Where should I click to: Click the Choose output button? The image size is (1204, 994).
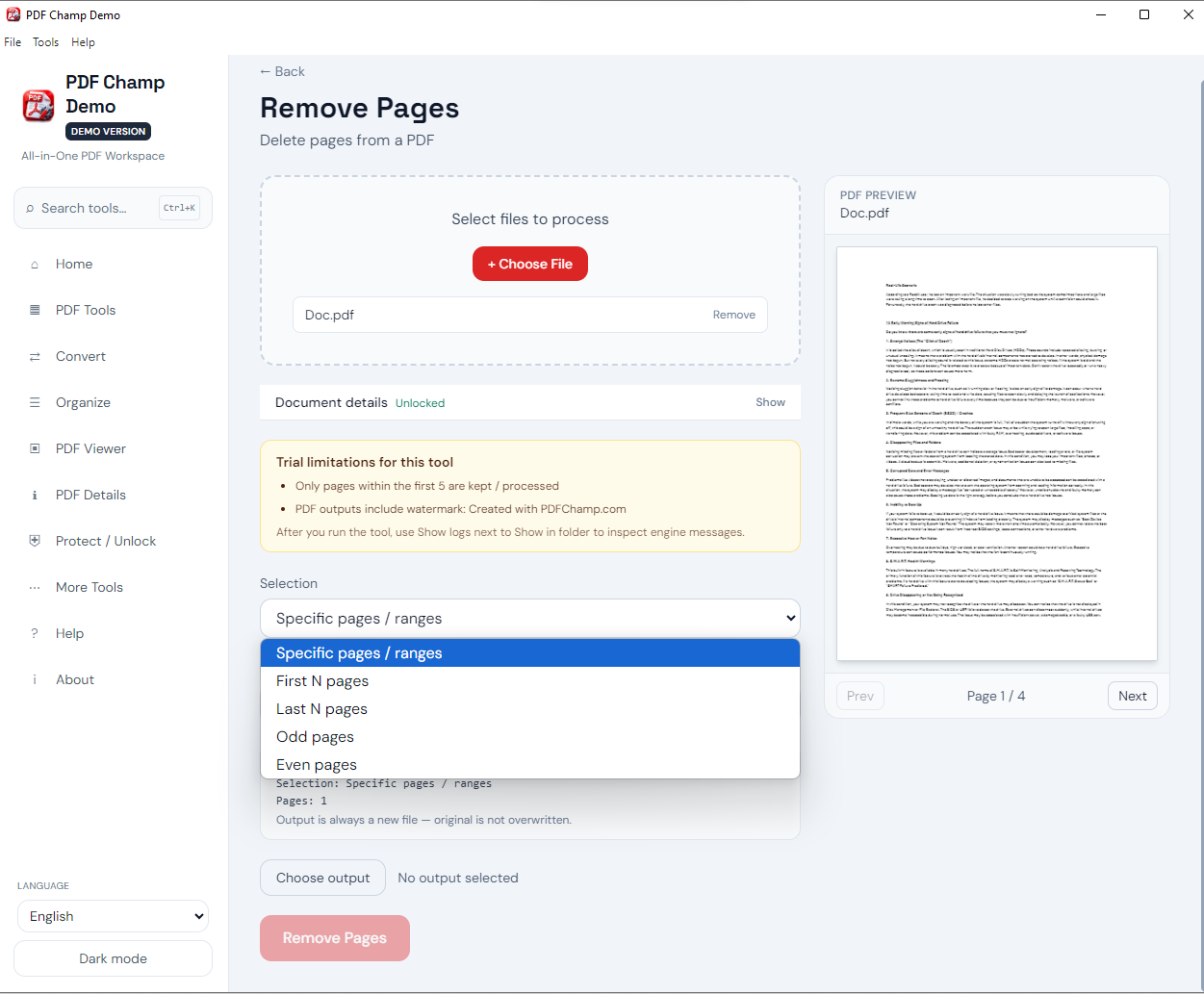point(322,879)
